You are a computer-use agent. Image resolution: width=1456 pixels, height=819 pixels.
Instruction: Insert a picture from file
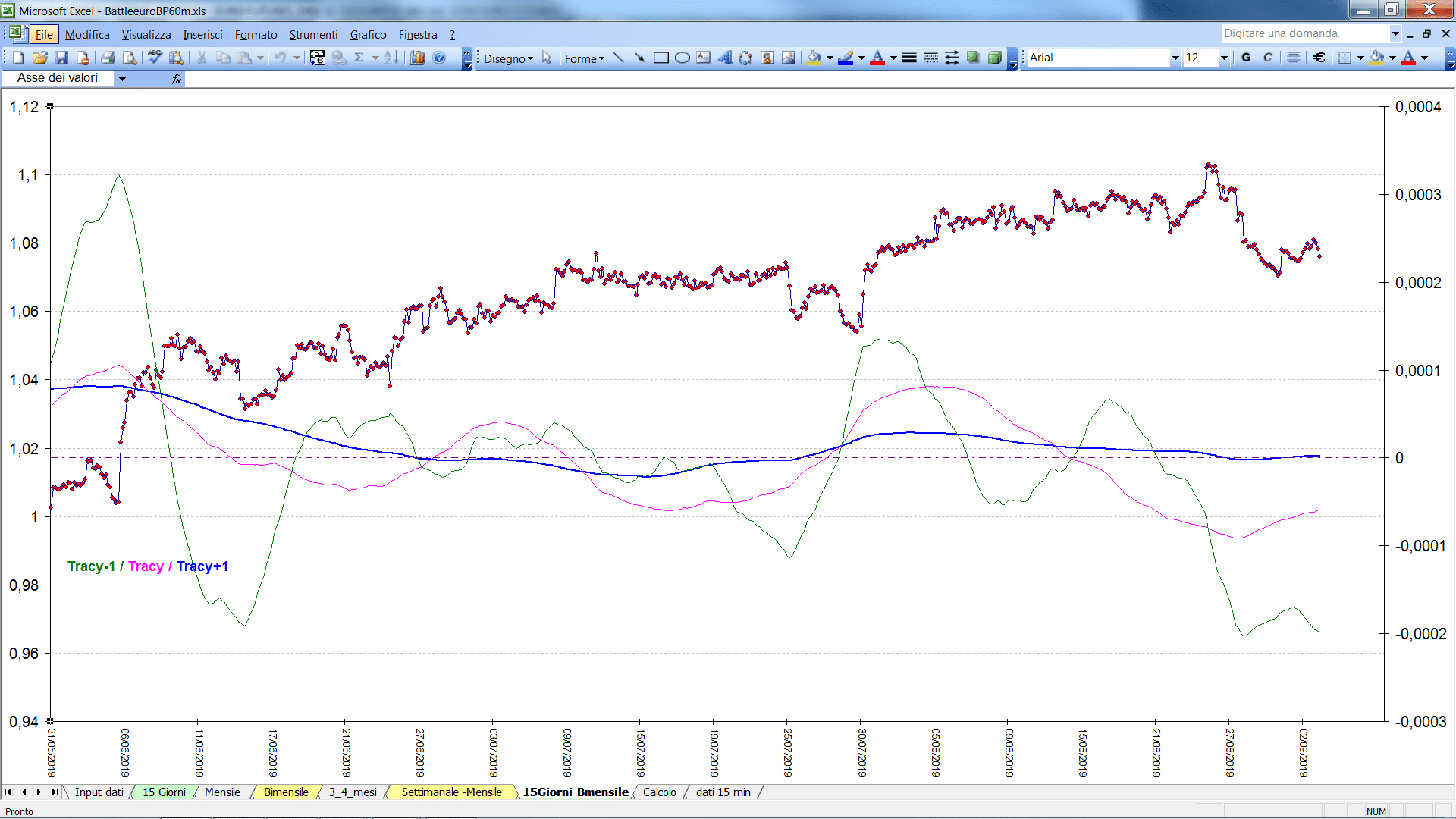(789, 58)
